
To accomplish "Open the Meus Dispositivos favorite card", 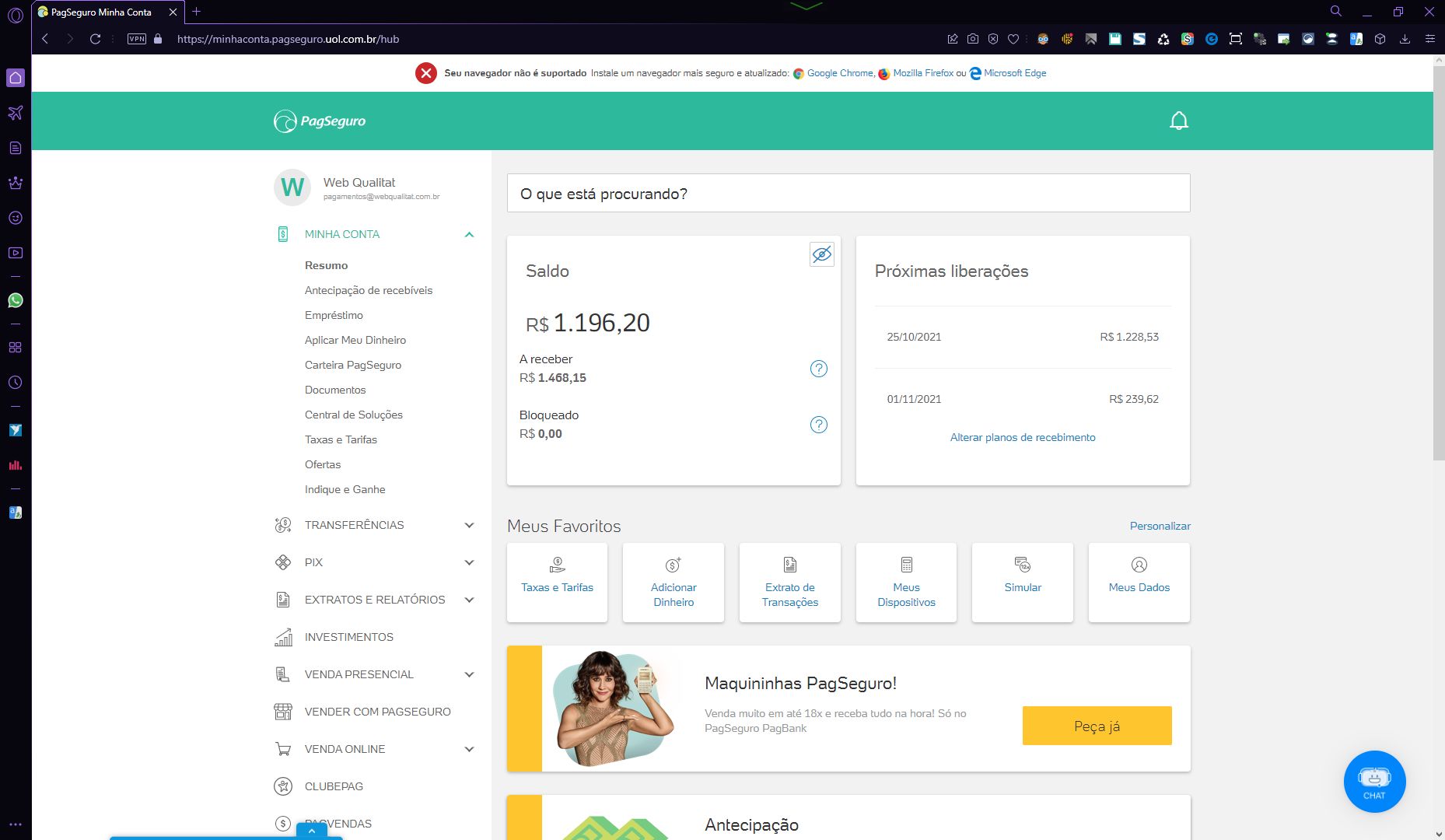I will pos(906,583).
